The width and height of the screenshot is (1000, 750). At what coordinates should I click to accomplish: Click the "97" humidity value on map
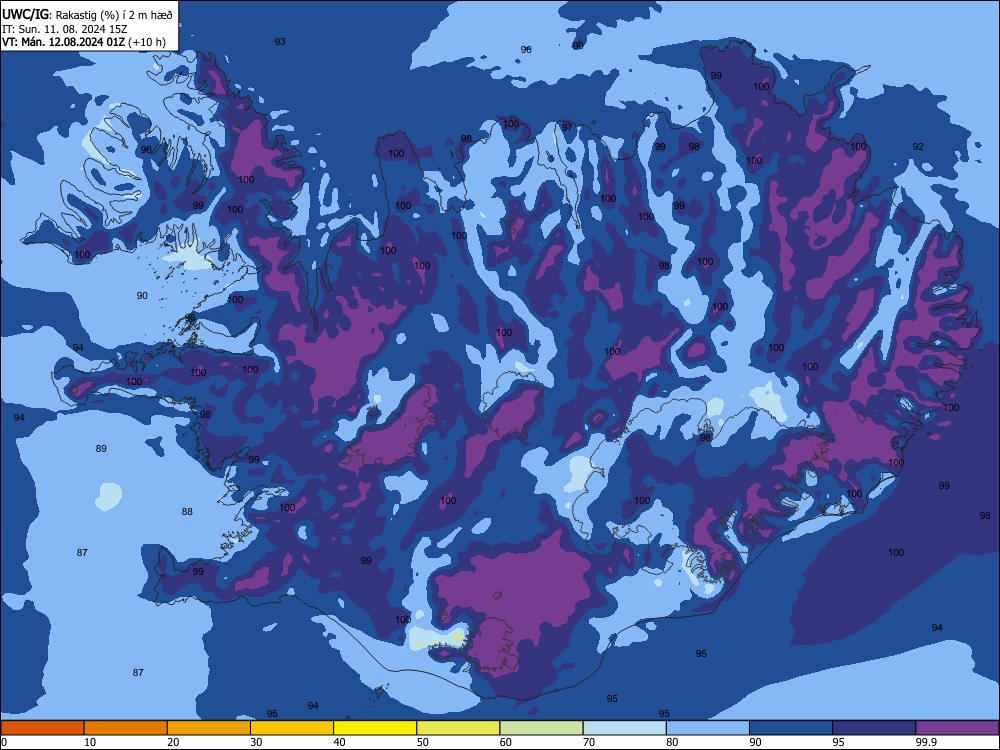coord(567,128)
